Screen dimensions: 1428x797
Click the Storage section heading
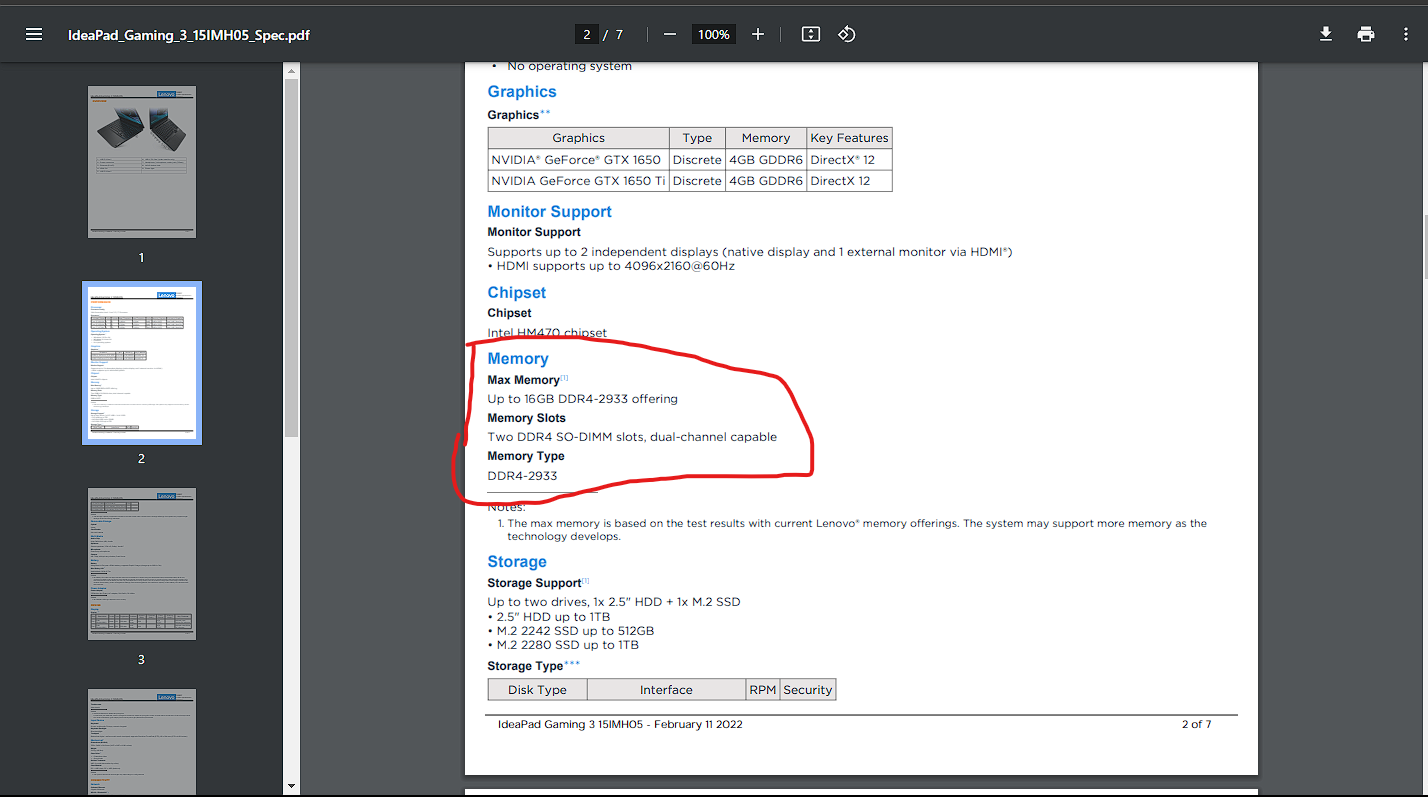coord(517,562)
